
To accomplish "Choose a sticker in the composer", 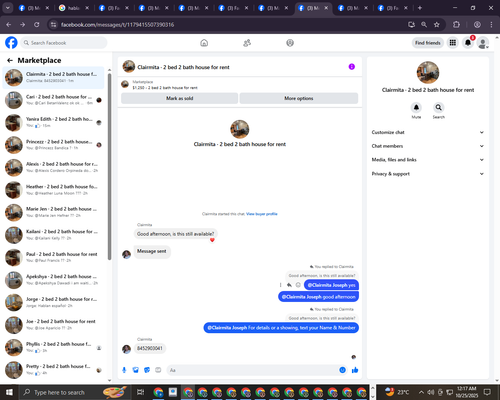I will pos(147,370).
